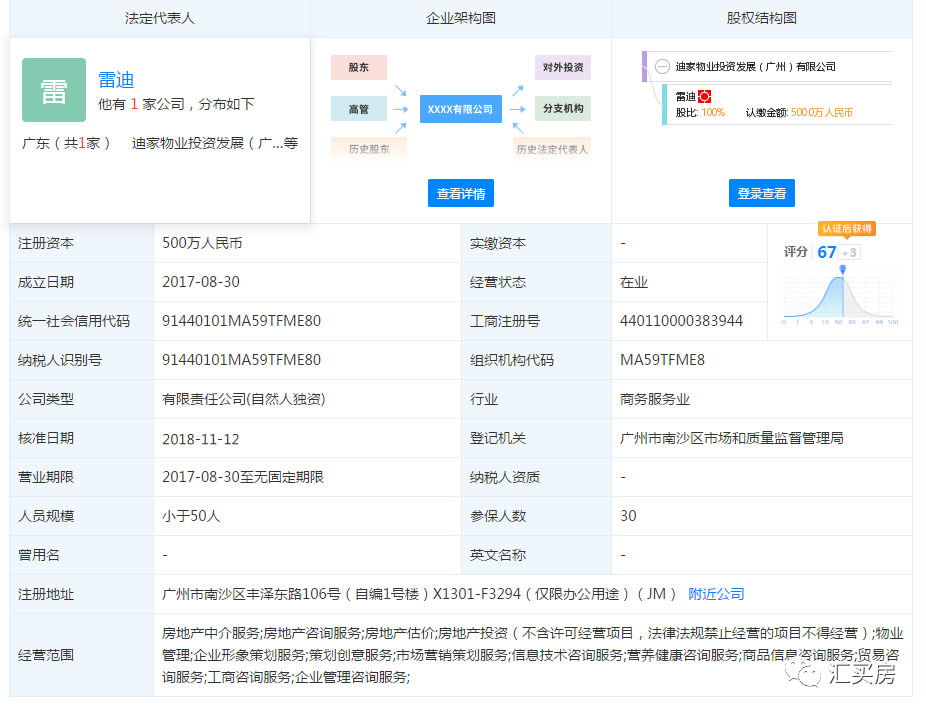
Task: Click the 纳税人识别号 row label
Action: click(60, 360)
